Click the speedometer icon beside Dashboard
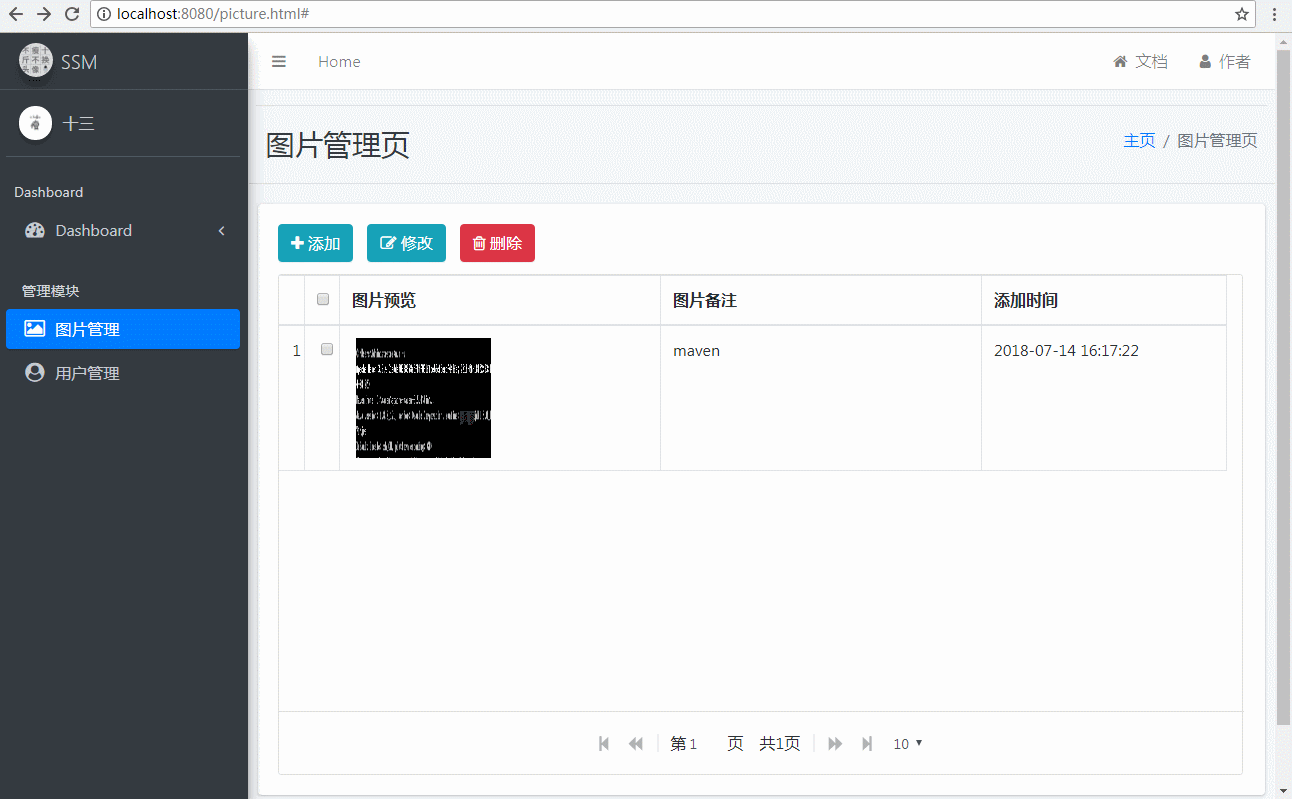Image resolution: width=1292 pixels, height=799 pixels. (36, 230)
